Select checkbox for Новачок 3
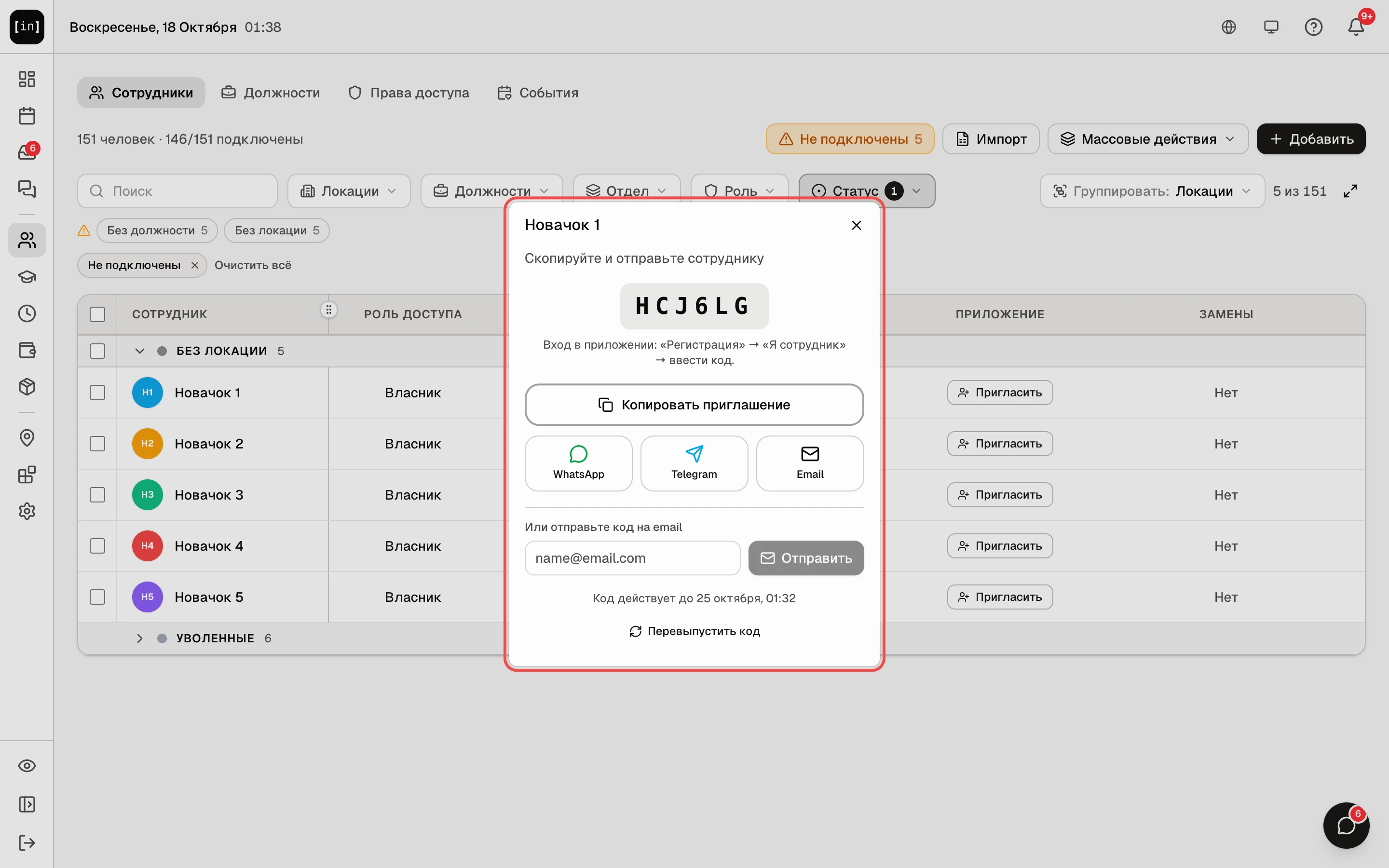 click(x=97, y=495)
